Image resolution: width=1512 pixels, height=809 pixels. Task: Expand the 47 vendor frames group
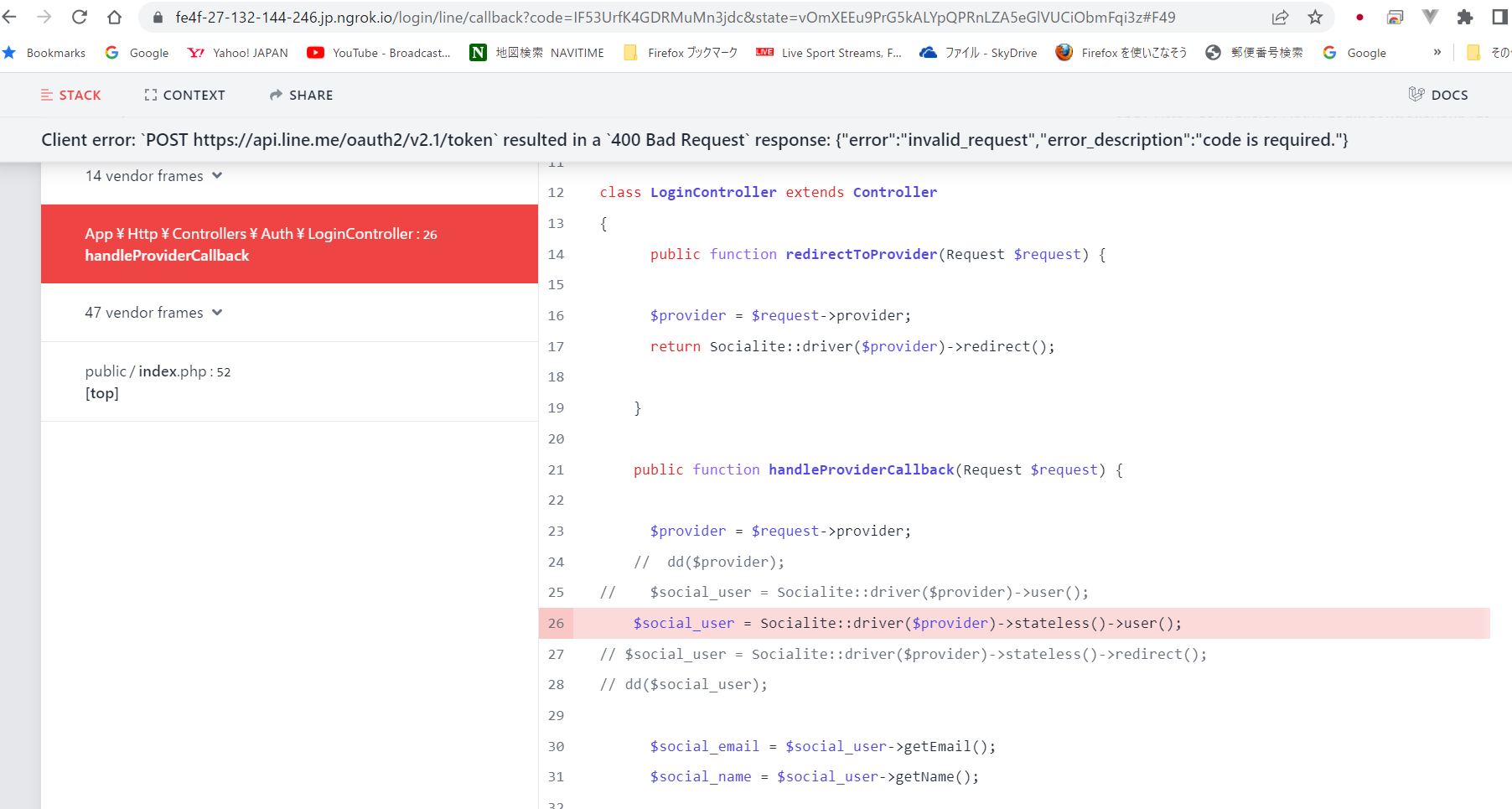pos(154,313)
